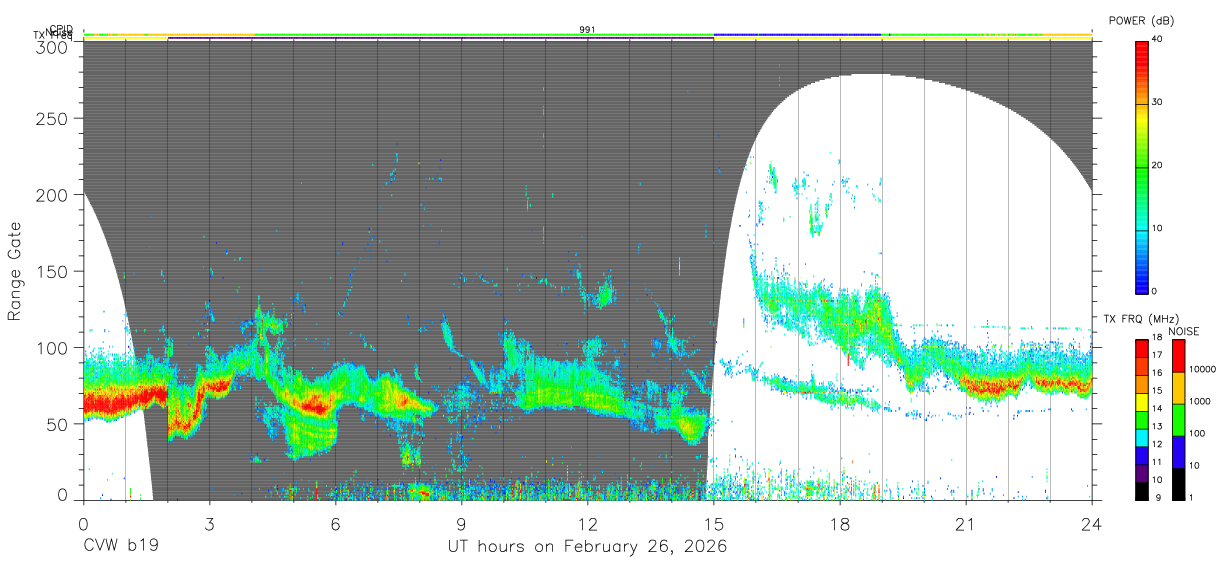Select the red 17–18 MHz swatch in TX FRQ legend
1228x567 pixels.
pyautogui.click(x=1141, y=348)
